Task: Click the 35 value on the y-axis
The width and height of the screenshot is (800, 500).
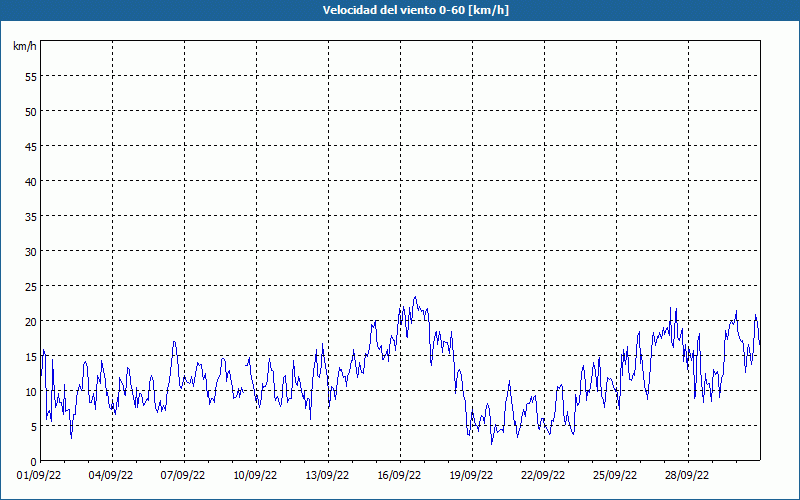Action: [31, 217]
